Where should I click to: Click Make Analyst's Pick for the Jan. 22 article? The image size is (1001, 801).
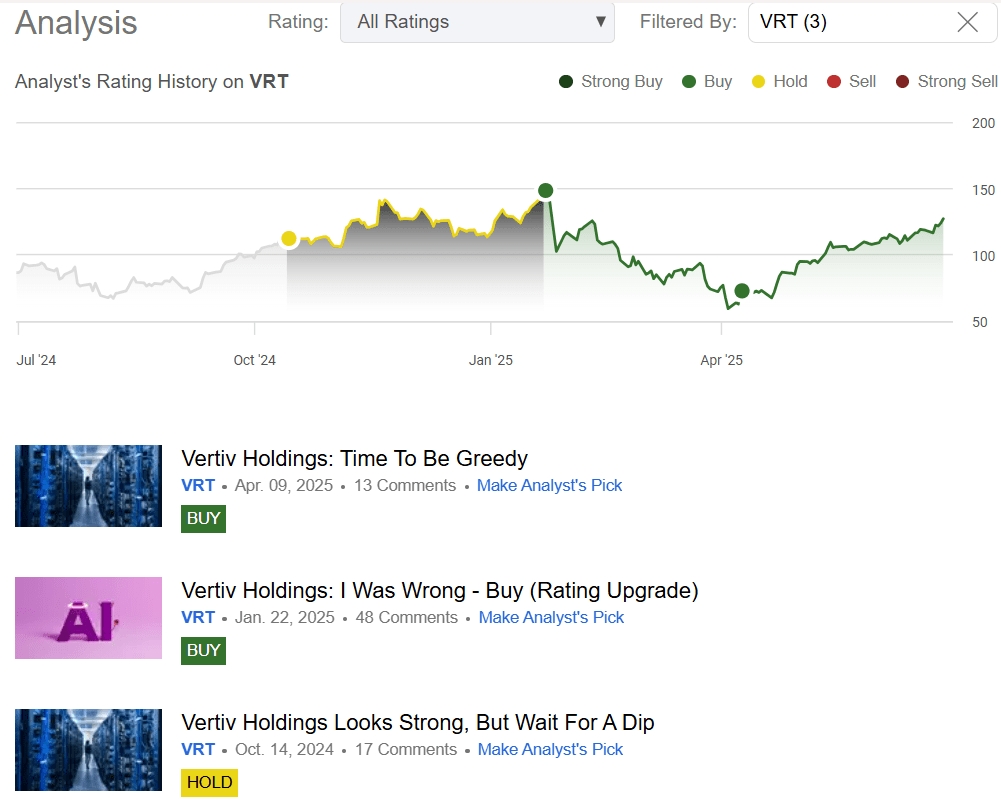(x=551, y=617)
